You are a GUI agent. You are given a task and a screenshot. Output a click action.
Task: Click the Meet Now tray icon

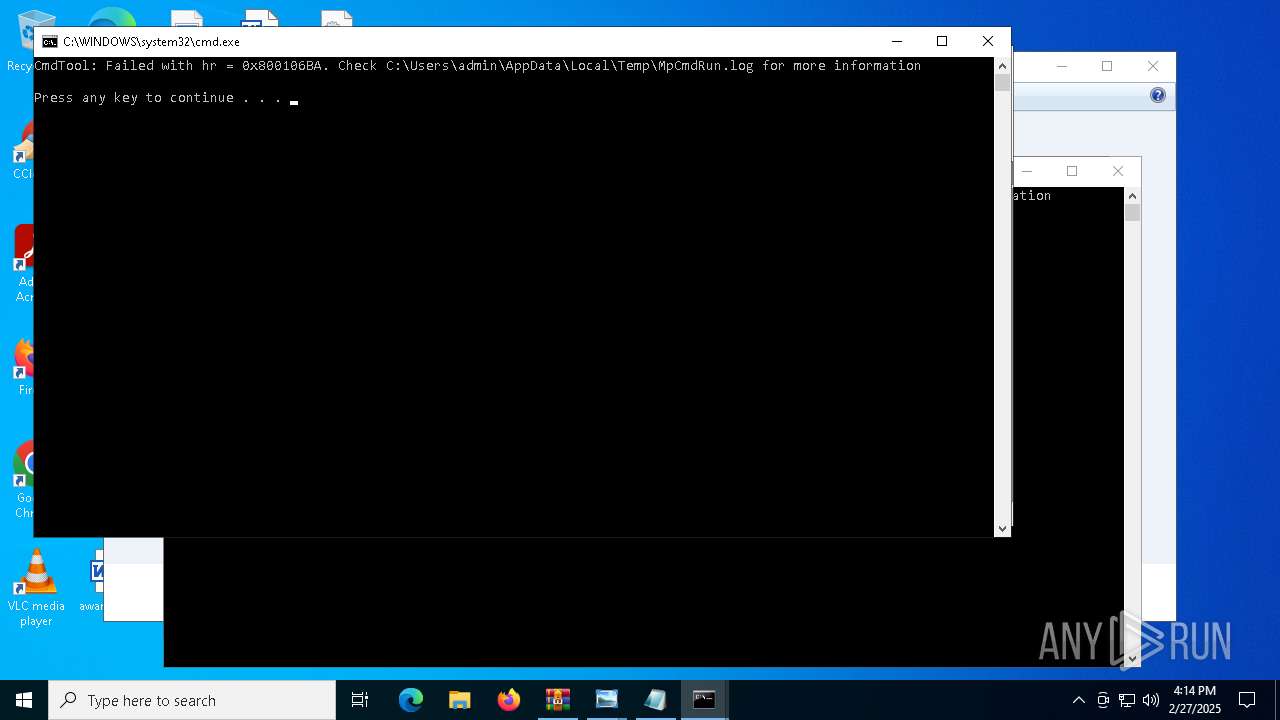coord(1103,700)
